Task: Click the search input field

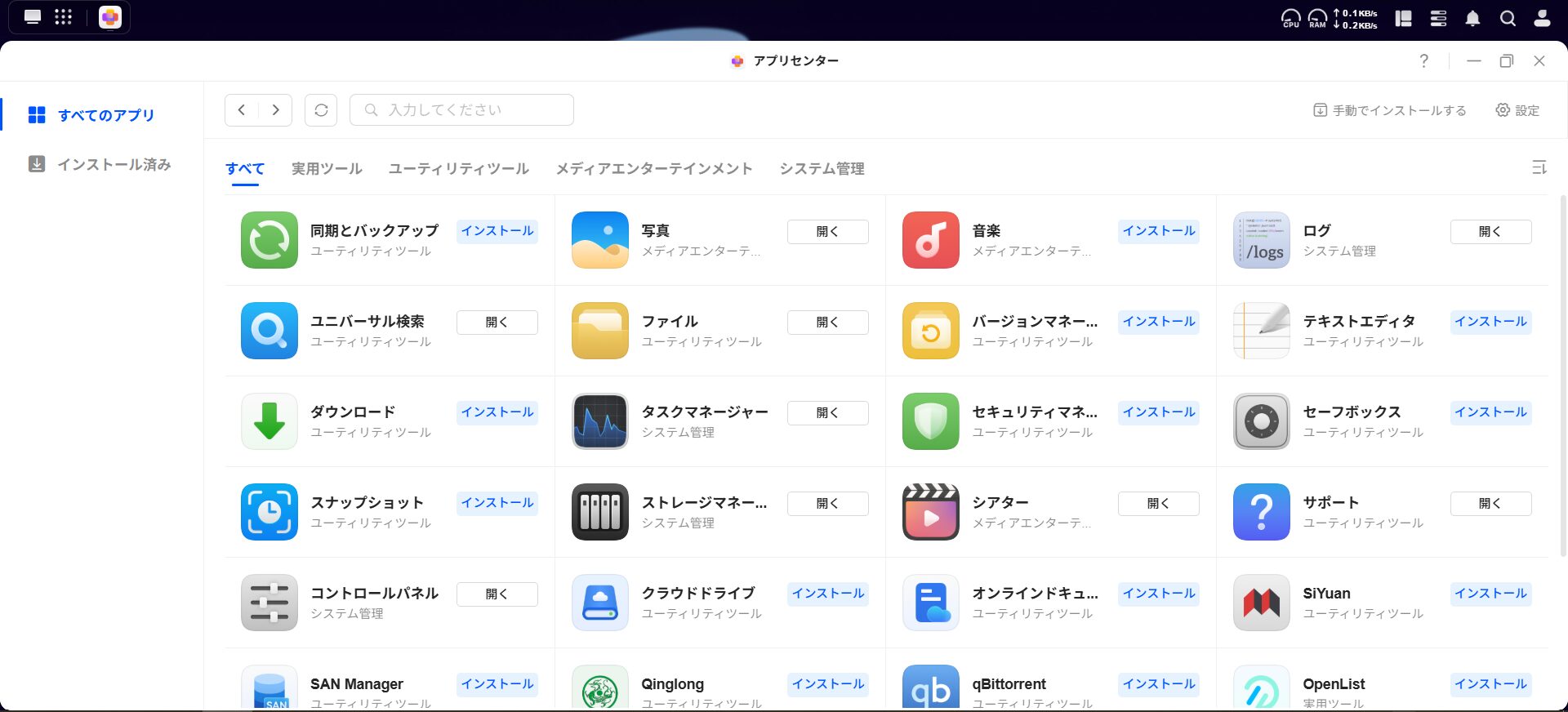Action: click(461, 110)
